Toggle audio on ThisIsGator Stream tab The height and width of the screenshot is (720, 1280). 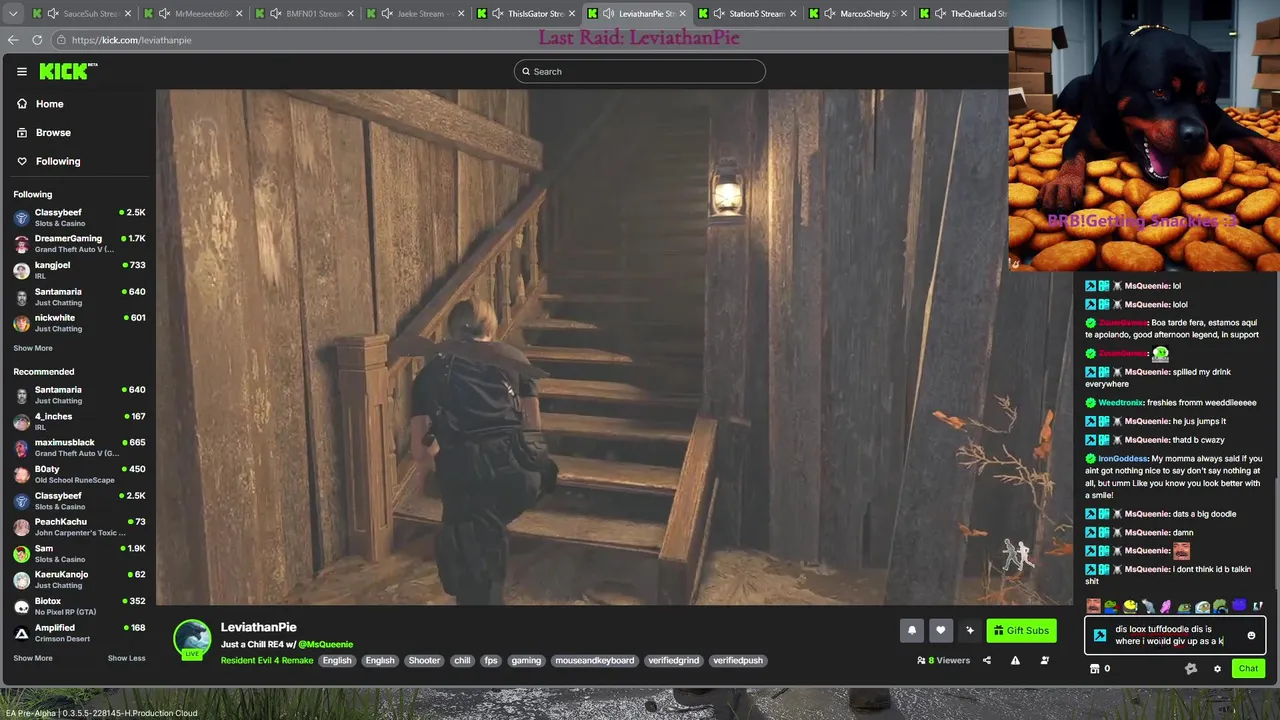pyautogui.click(x=497, y=14)
